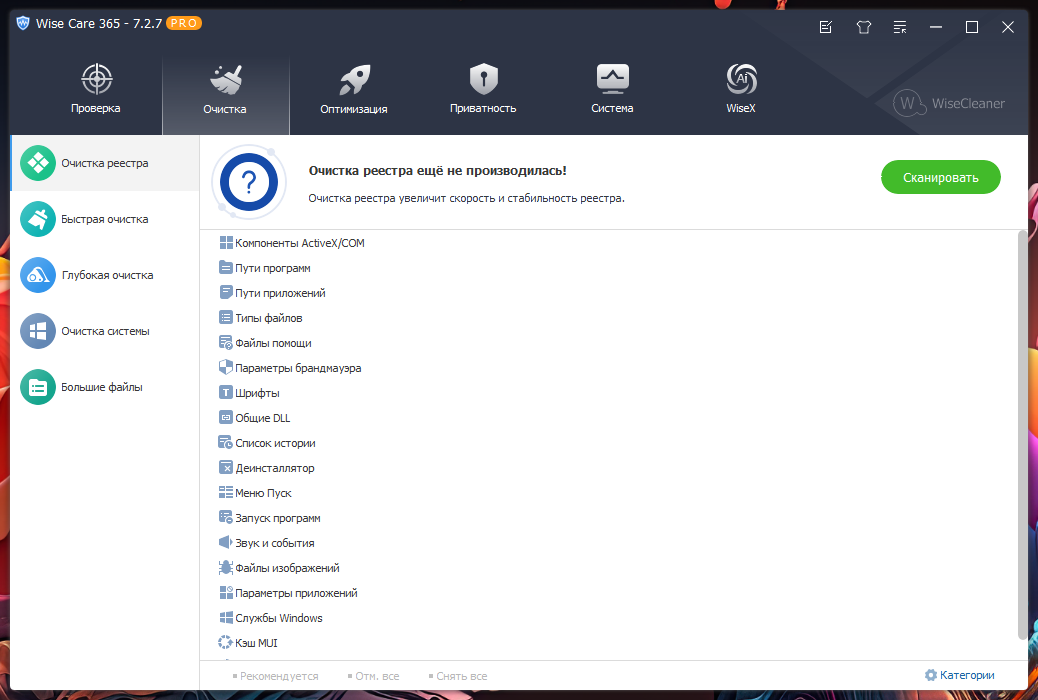Viewport: 1038px width, 700px height.
Task: Select the Параметры брандмауэра list item
Action: point(290,368)
